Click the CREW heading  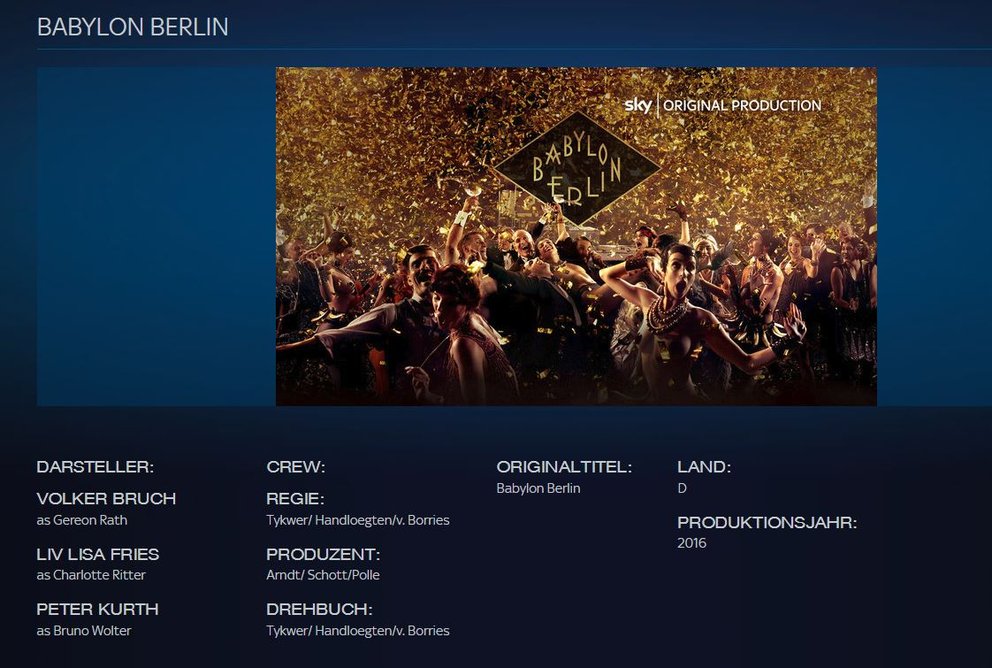[295, 467]
